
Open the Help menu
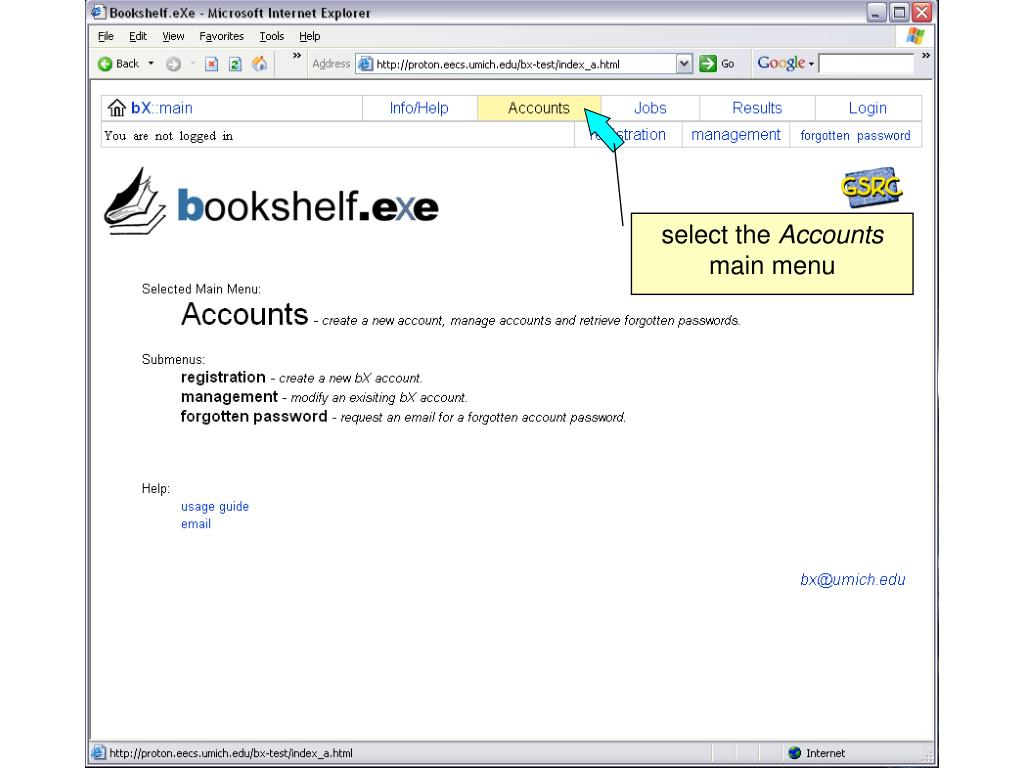310,36
